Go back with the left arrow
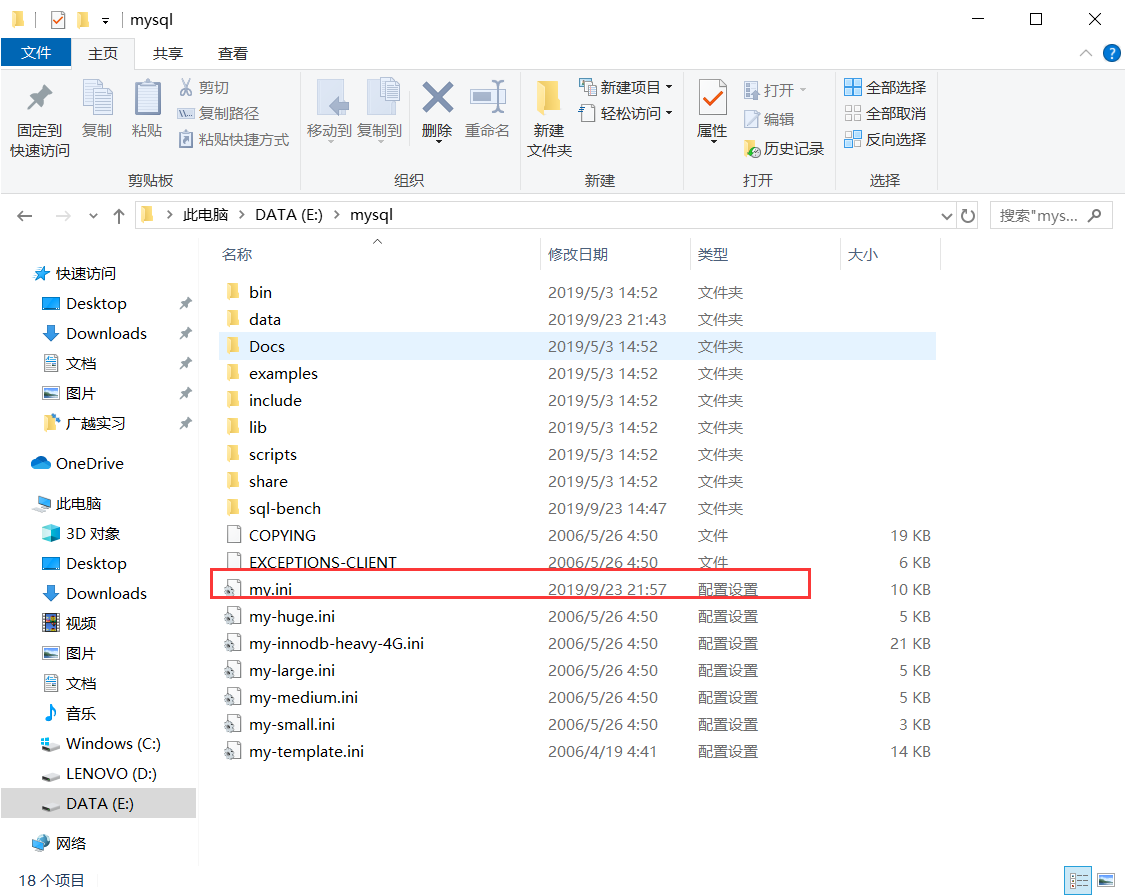The image size is (1126, 896). point(24,215)
